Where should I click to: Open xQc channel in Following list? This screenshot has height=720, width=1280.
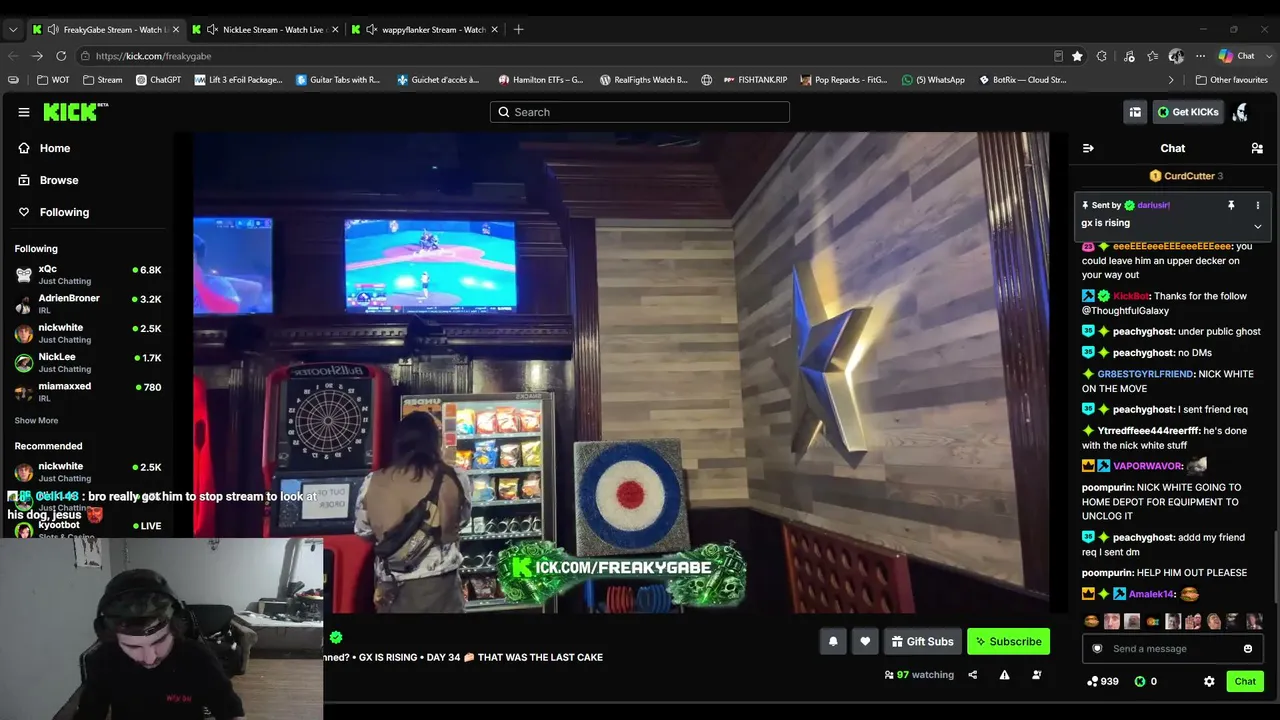pos(88,275)
